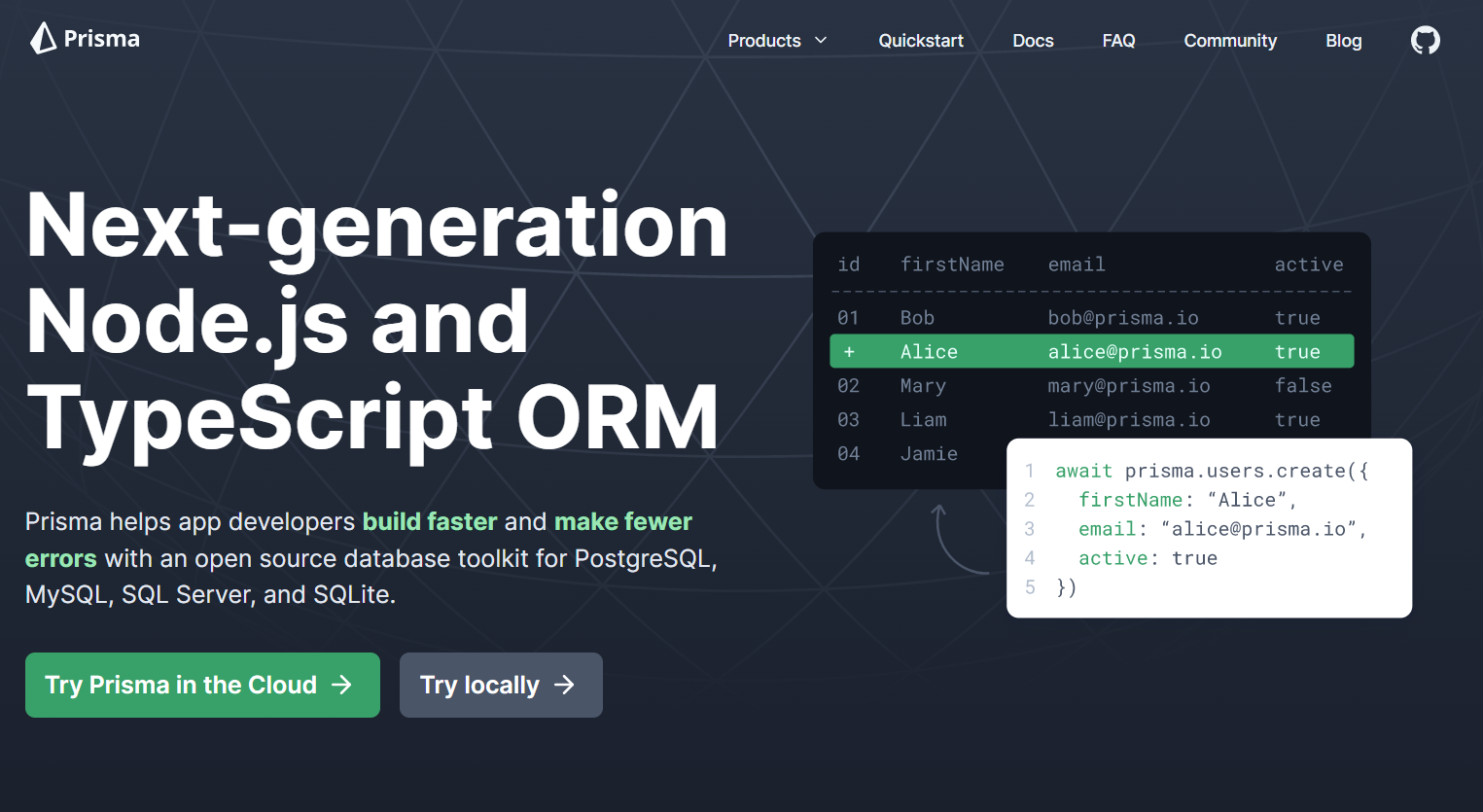
Task: Expand the Products dropdown menu
Action: [777, 41]
